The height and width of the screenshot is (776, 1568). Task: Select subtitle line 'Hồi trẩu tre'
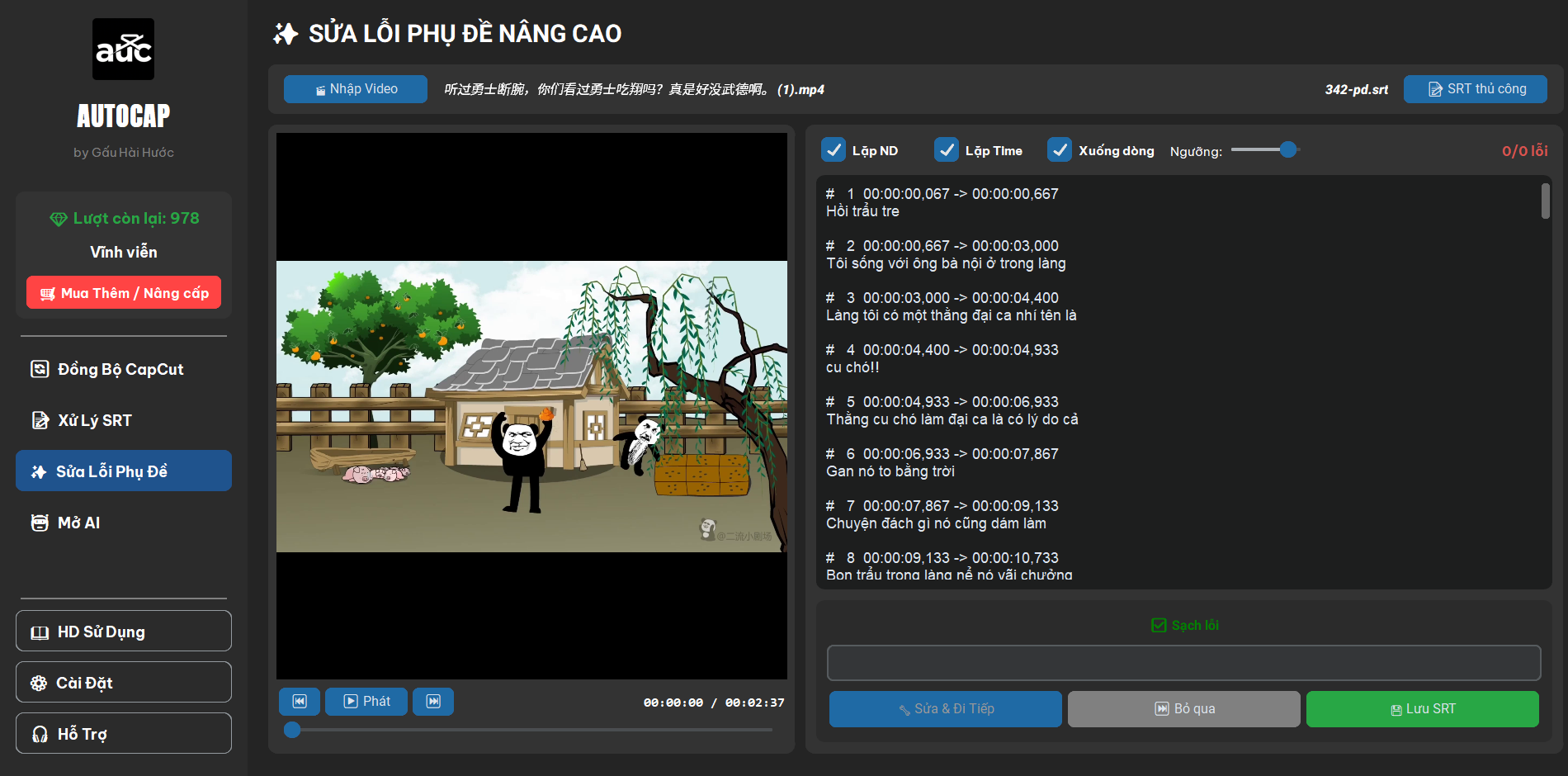pos(862,211)
